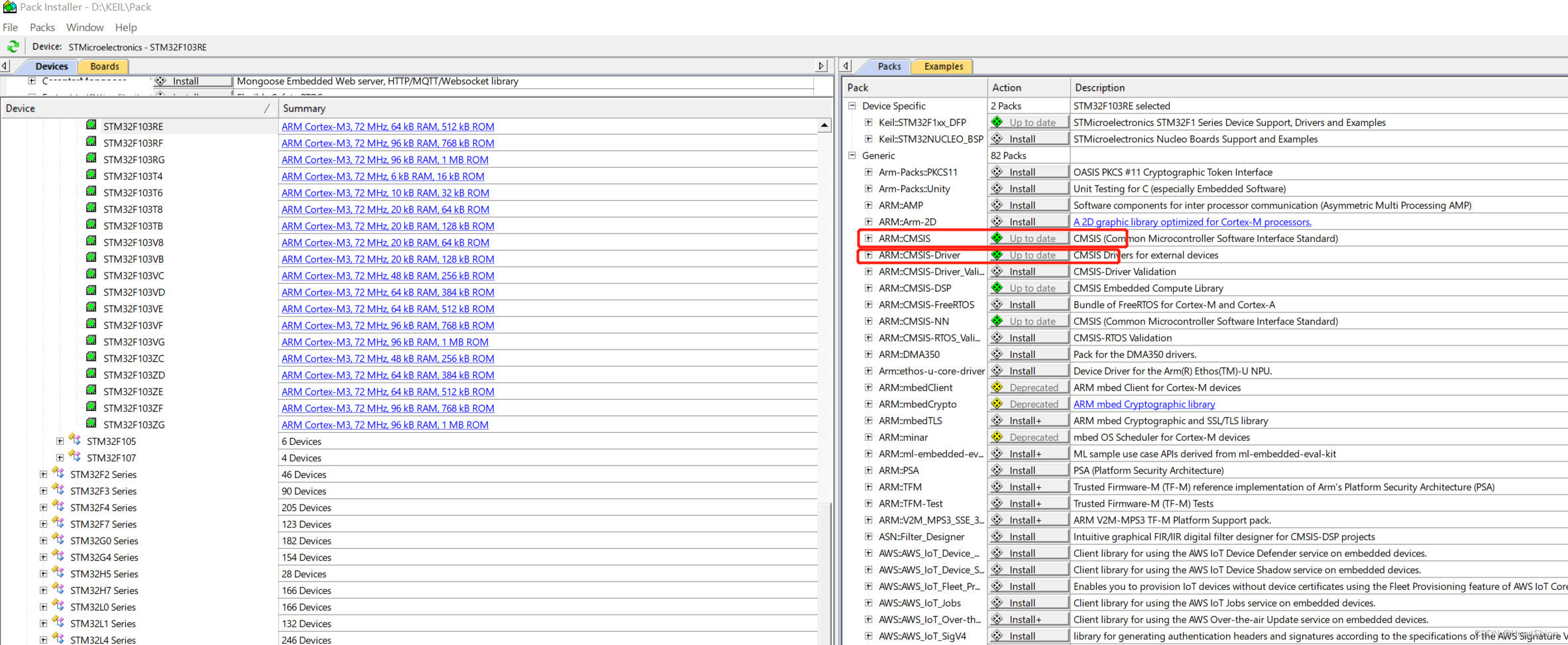Click the diamond icon for ARM::CMSIS-FreeRTOS
This screenshot has width=1568, height=645.
point(997,304)
